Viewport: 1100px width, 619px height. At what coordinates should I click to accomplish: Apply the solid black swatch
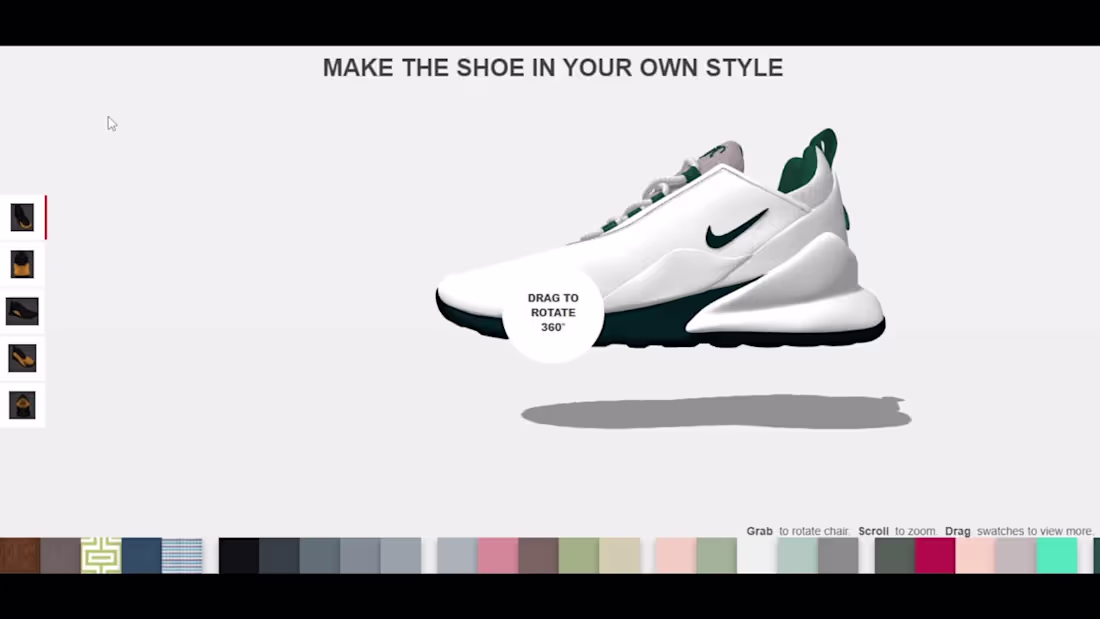pyautogui.click(x=240, y=557)
